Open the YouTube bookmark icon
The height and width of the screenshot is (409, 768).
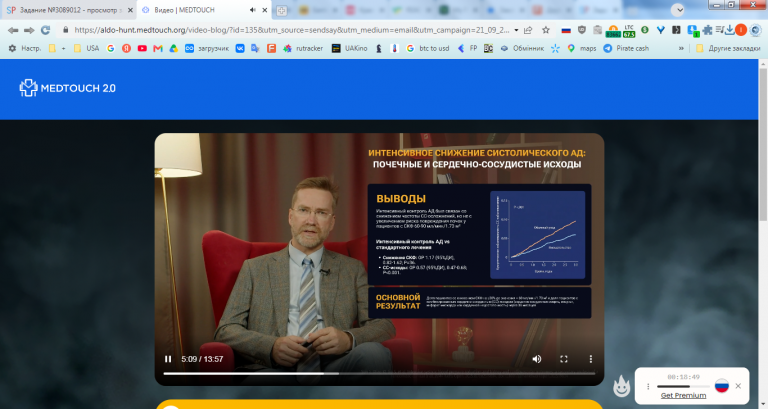pos(142,48)
